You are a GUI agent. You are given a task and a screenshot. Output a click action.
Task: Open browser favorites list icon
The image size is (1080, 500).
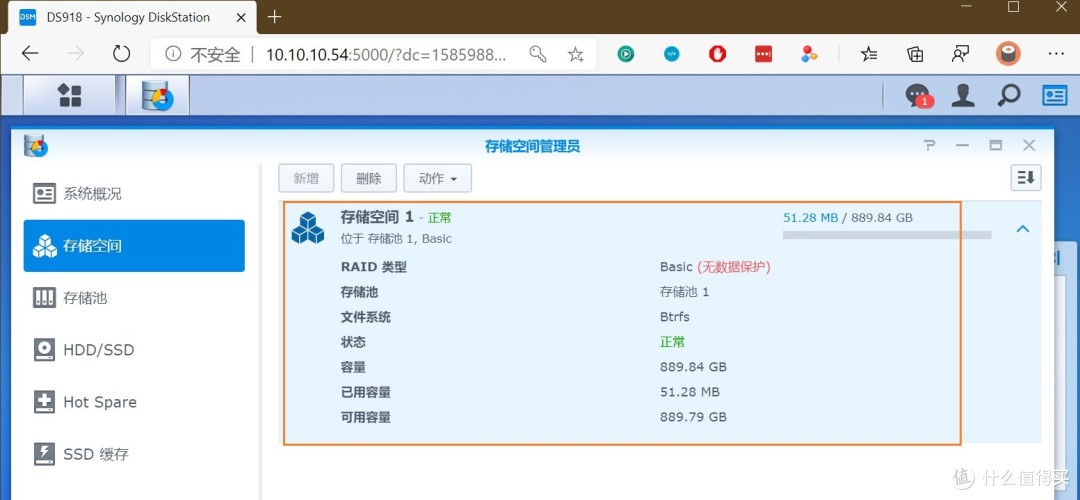[869, 54]
